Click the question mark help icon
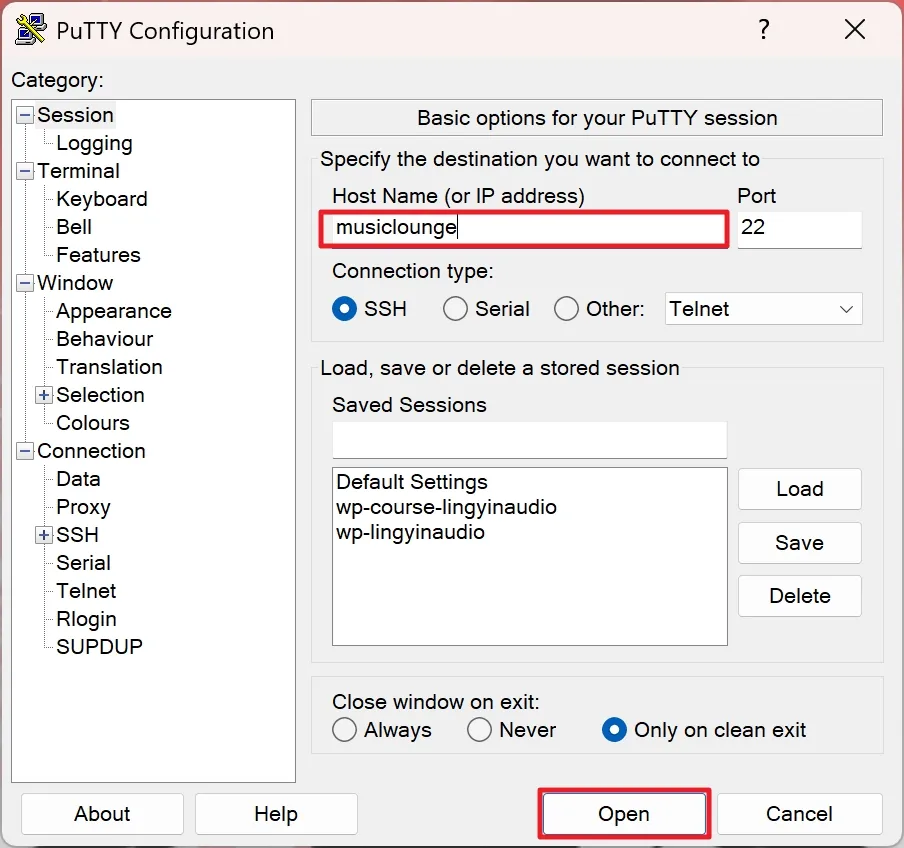 (764, 29)
